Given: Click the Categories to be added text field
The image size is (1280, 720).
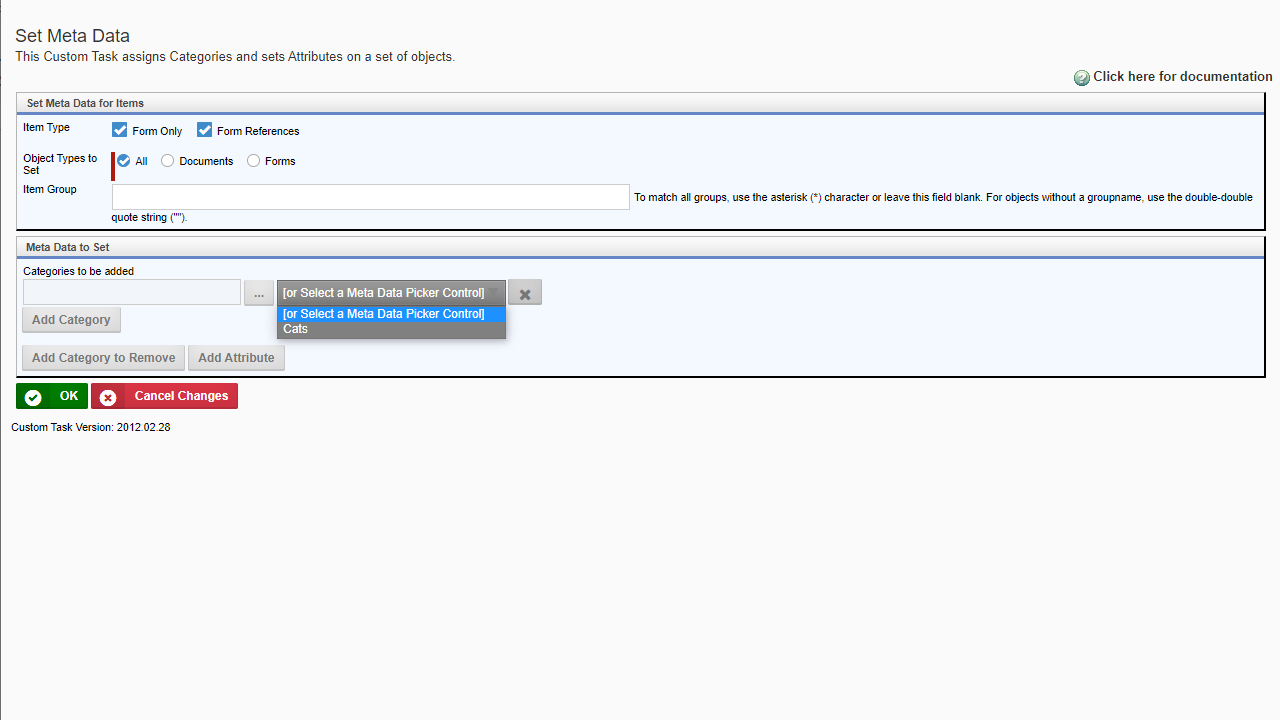Looking at the screenshot, I should pos(132,292).
